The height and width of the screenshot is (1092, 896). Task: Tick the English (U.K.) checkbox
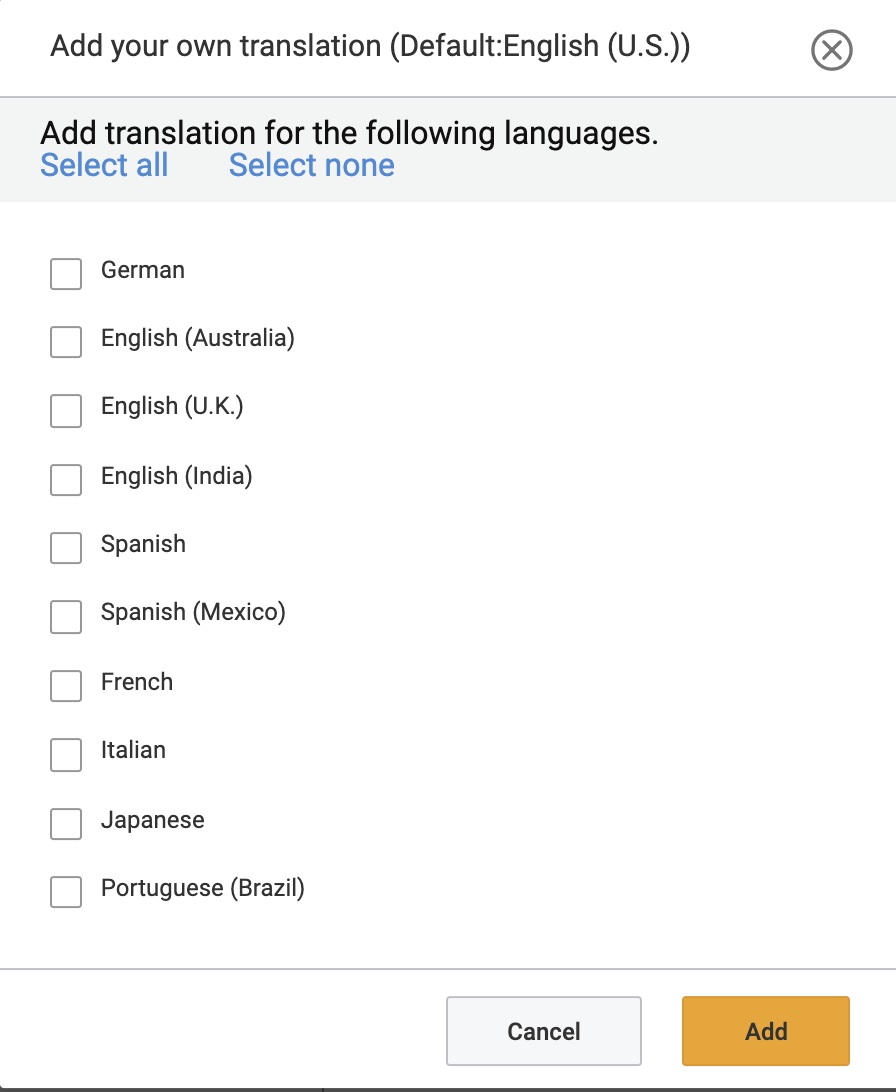66,411
